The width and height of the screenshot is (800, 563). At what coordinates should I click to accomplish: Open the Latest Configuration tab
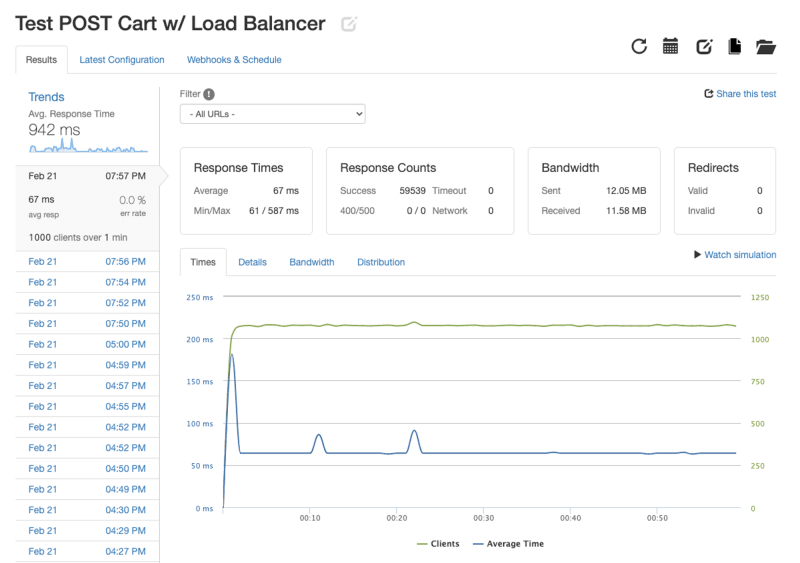point(122,60)
